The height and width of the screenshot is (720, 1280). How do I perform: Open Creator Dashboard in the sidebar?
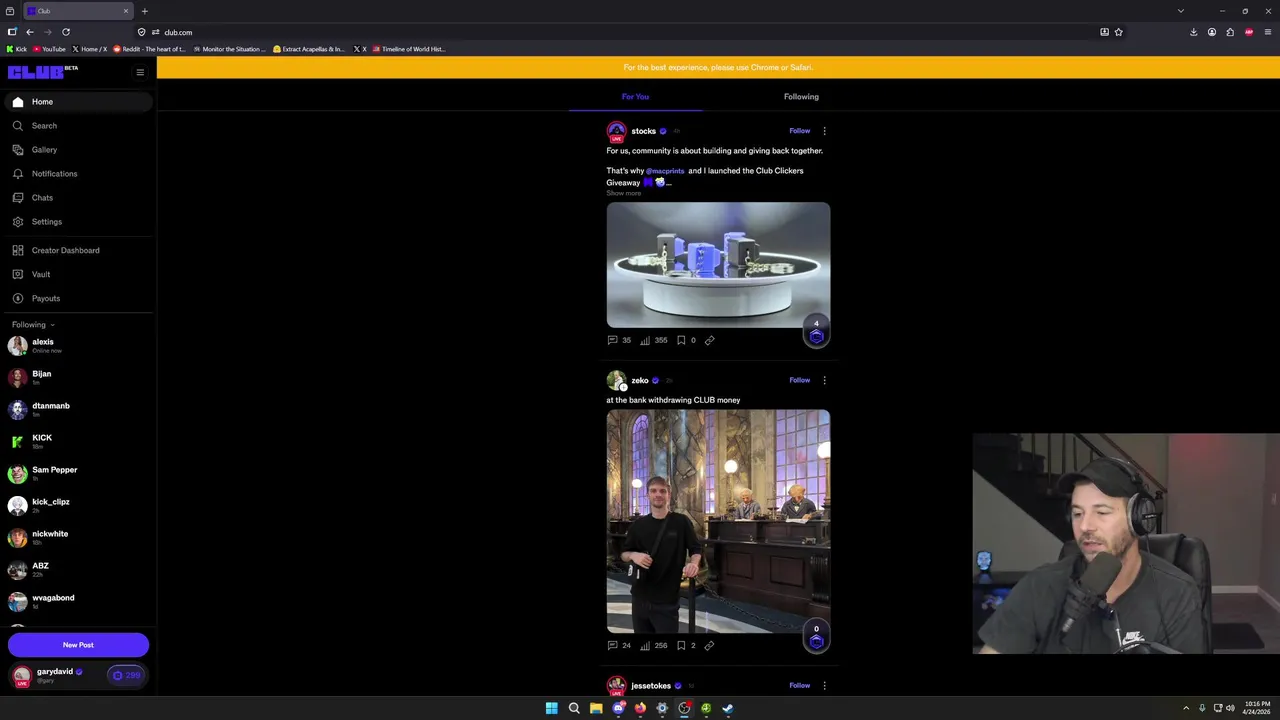pyautogui.click(x=77, y=250)
